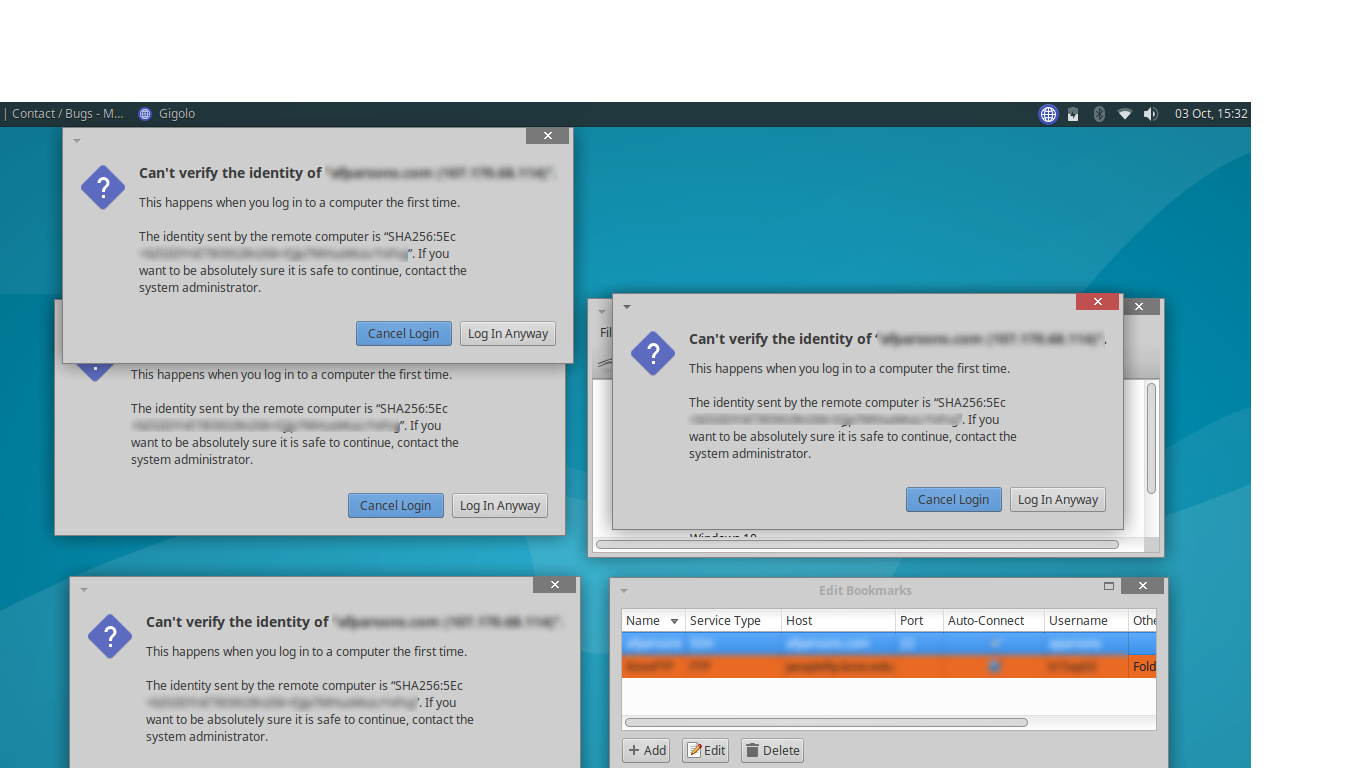Open window menu triangle of Edit Bookmarks titlebar
Image resolution: width=1366 pixels, height=768 pixels.
click(624, 591)
